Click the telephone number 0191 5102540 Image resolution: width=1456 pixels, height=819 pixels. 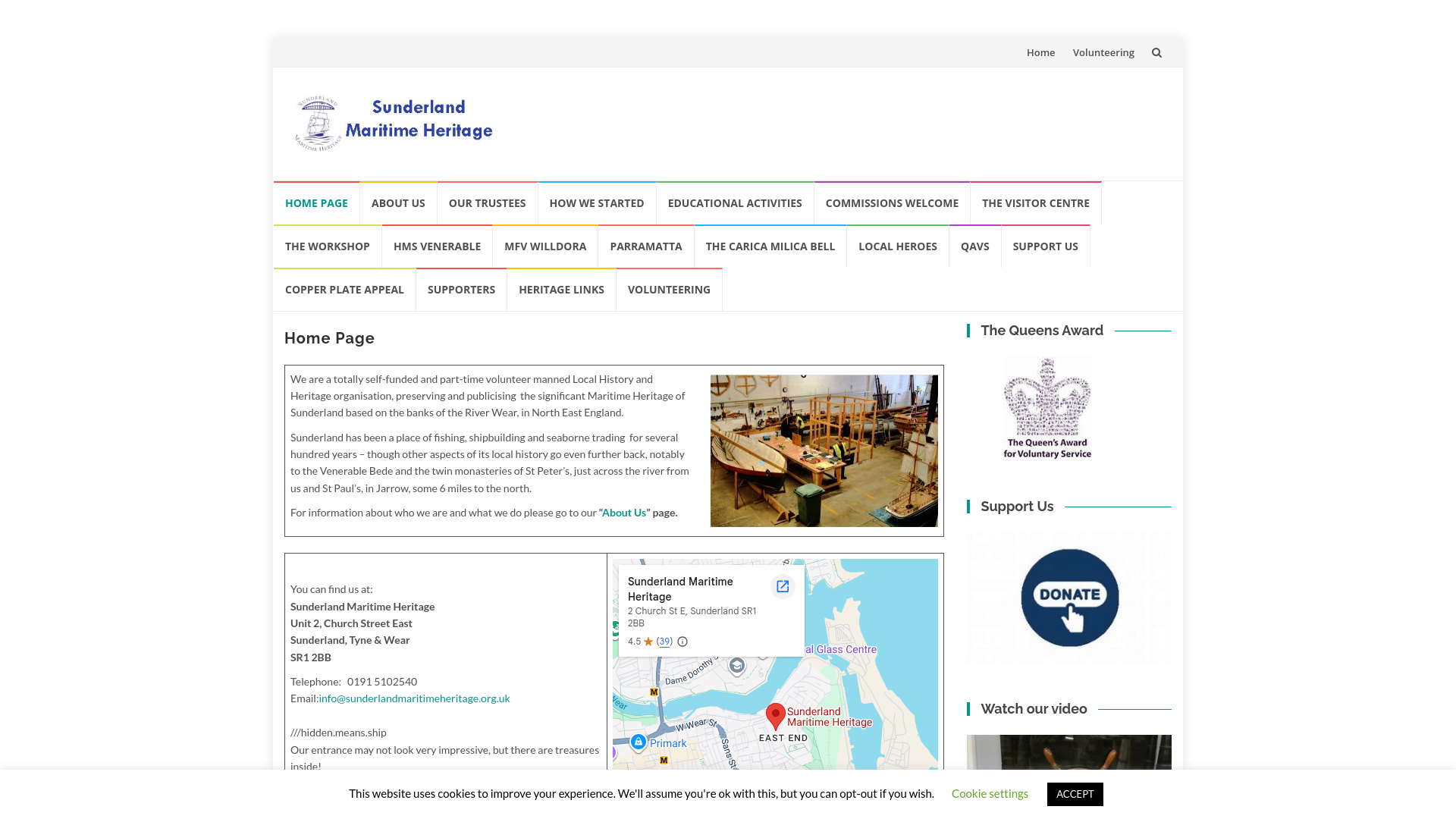tap(382, 682)
